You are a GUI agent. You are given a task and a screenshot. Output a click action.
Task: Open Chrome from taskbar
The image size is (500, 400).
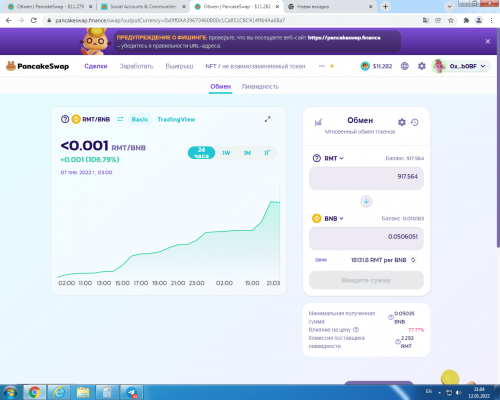34,392
